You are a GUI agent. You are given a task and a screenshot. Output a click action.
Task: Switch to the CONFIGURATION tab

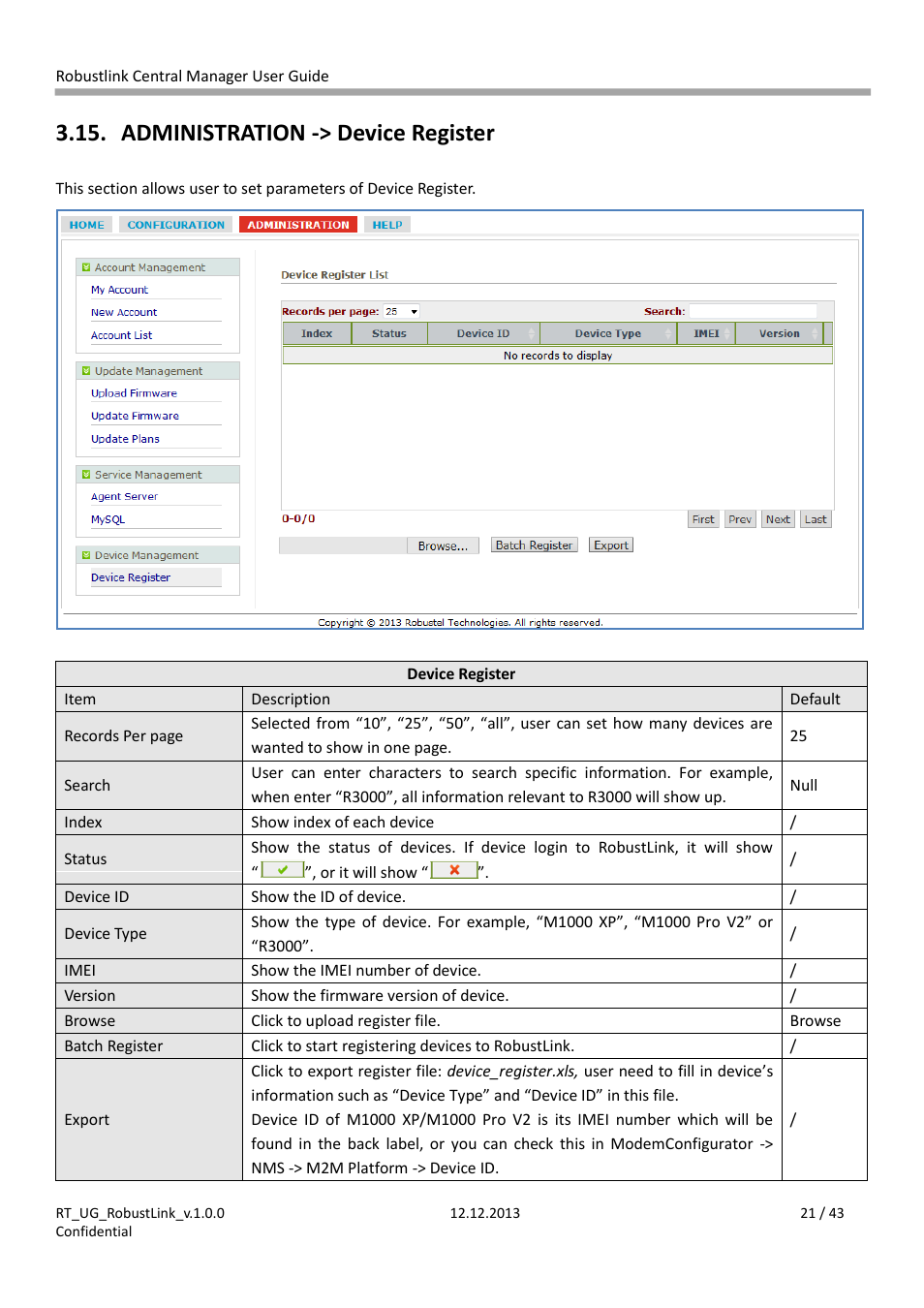175,225
